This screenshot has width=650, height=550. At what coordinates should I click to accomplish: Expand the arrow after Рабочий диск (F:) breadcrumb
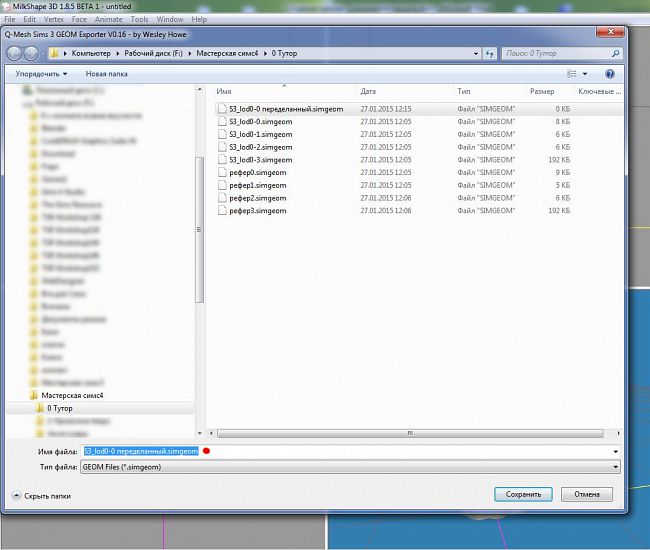click(189, 53)
